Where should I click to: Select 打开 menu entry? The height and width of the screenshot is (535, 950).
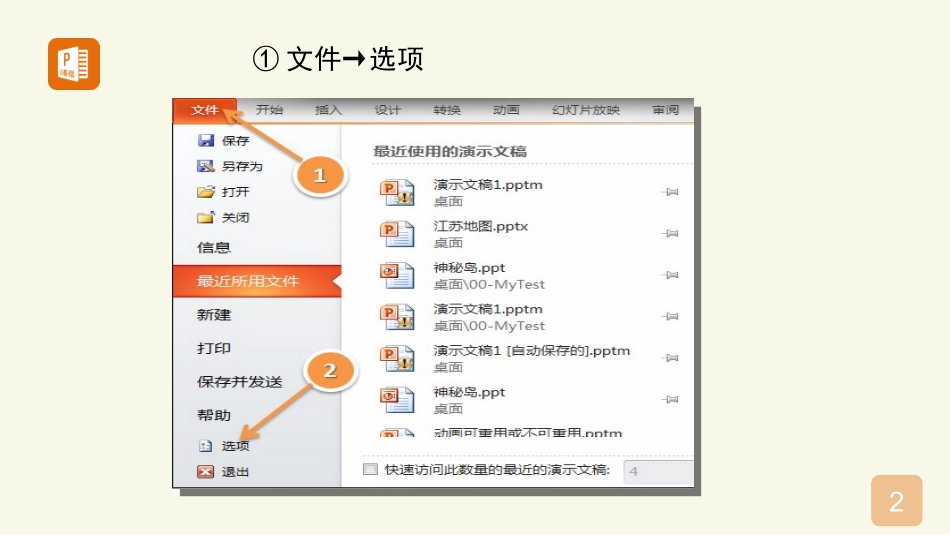[235, 191]
